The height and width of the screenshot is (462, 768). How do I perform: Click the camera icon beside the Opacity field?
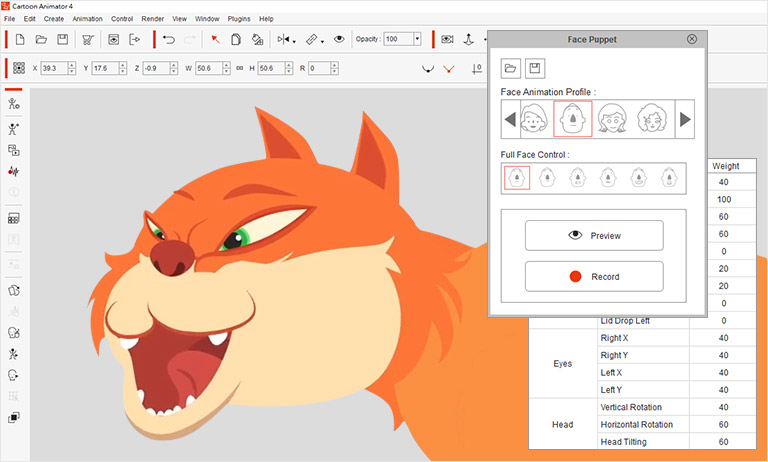(447, 39)
